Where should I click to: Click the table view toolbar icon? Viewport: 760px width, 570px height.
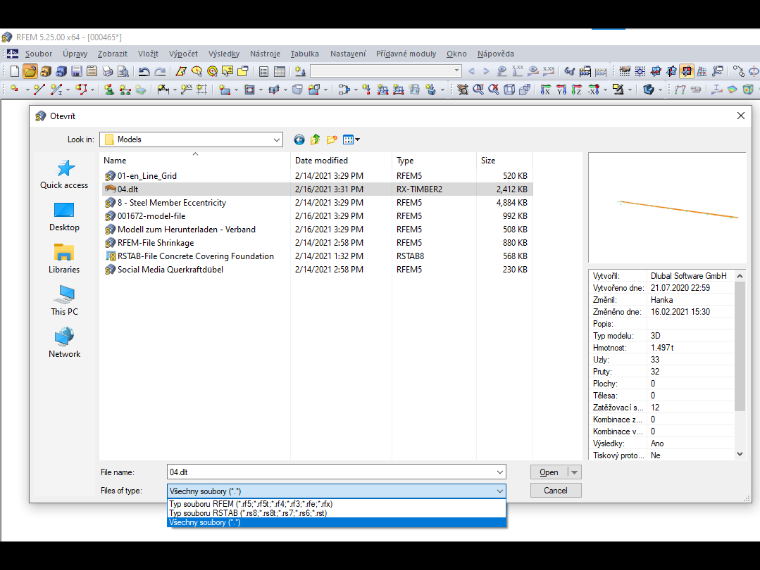click(x=279, y=71)
